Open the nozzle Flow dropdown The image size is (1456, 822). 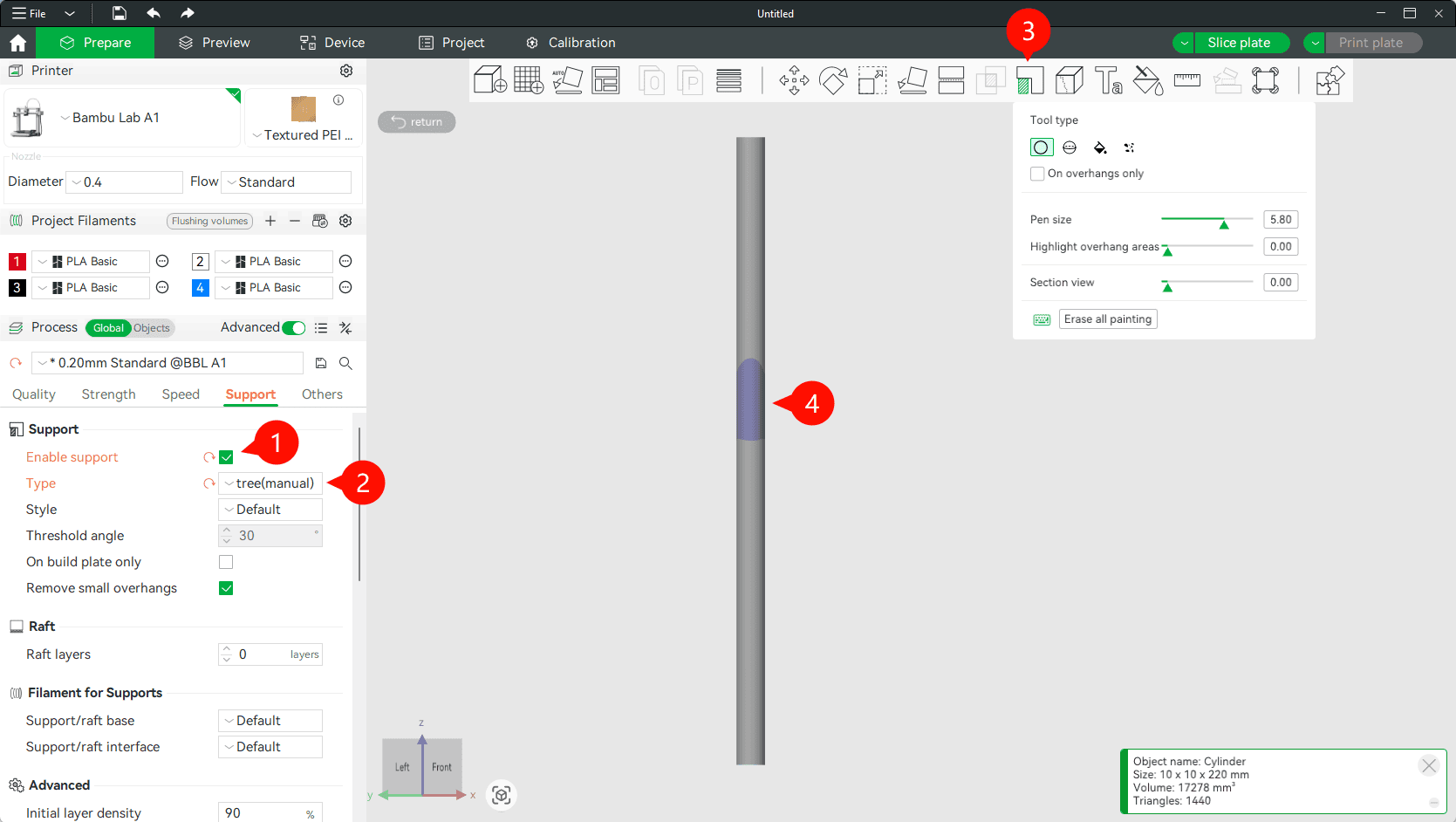(287, 182)
